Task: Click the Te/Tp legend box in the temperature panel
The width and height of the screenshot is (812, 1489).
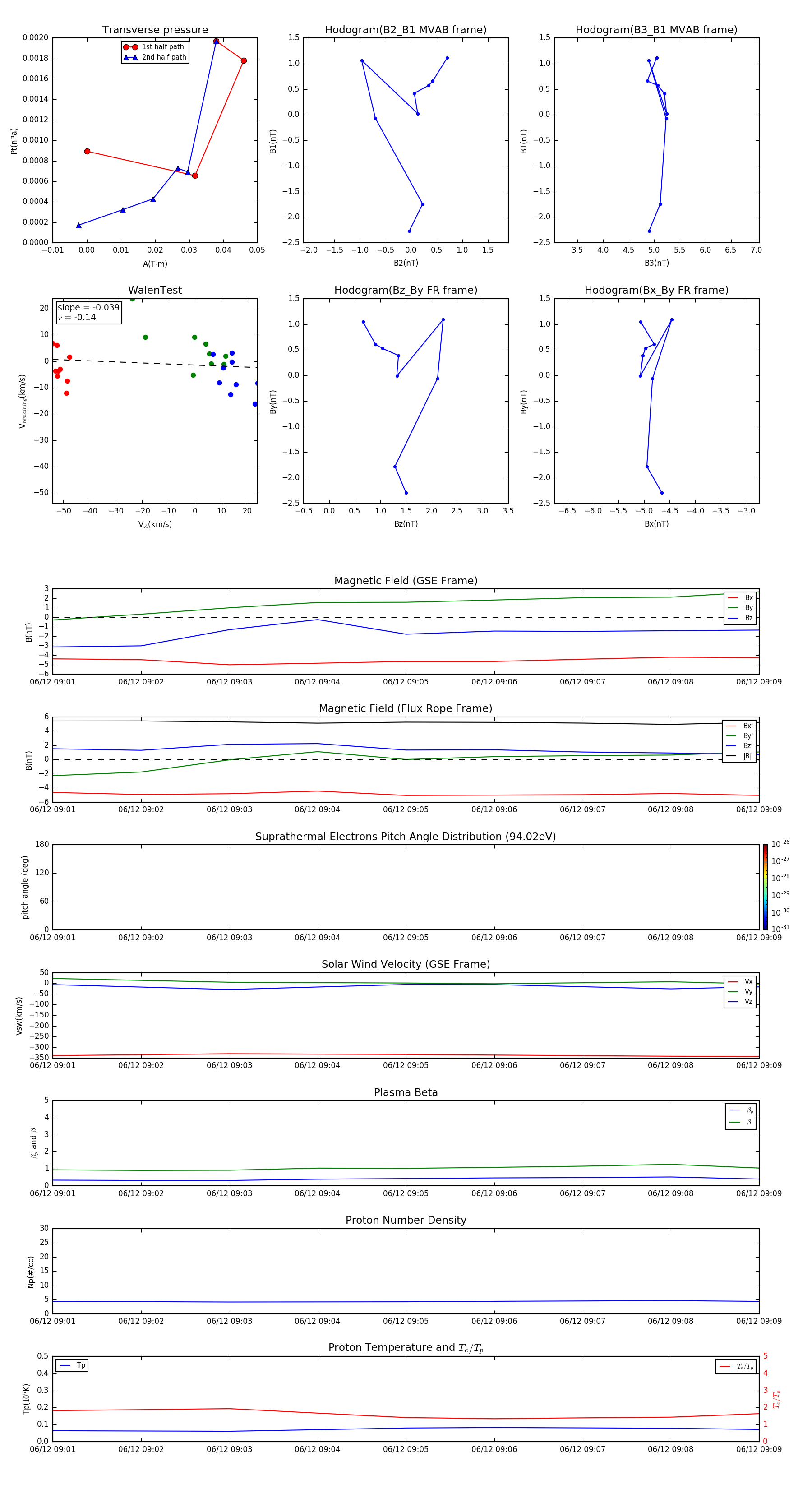Action: click(x=736, y=1366)
